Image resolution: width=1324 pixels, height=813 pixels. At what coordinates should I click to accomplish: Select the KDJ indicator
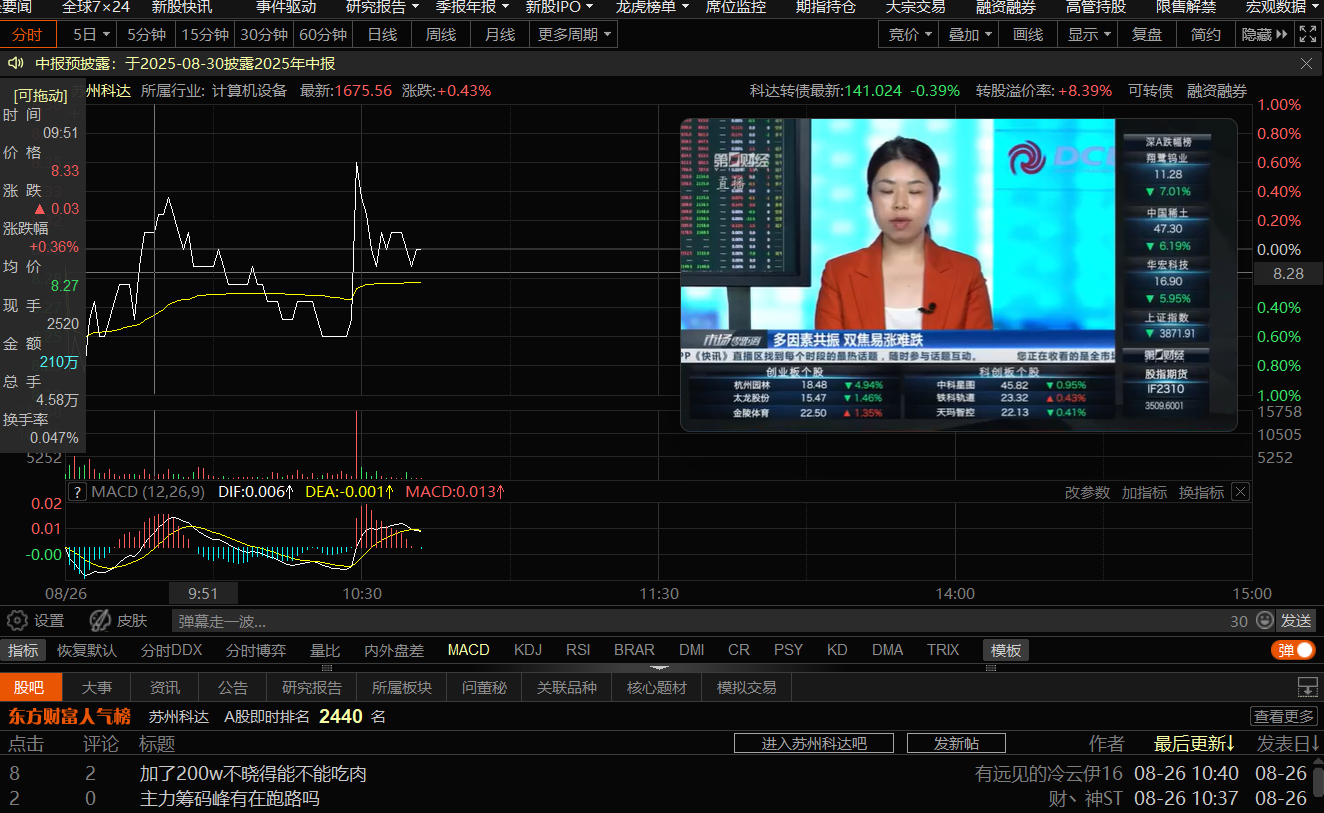click(528, 650)
